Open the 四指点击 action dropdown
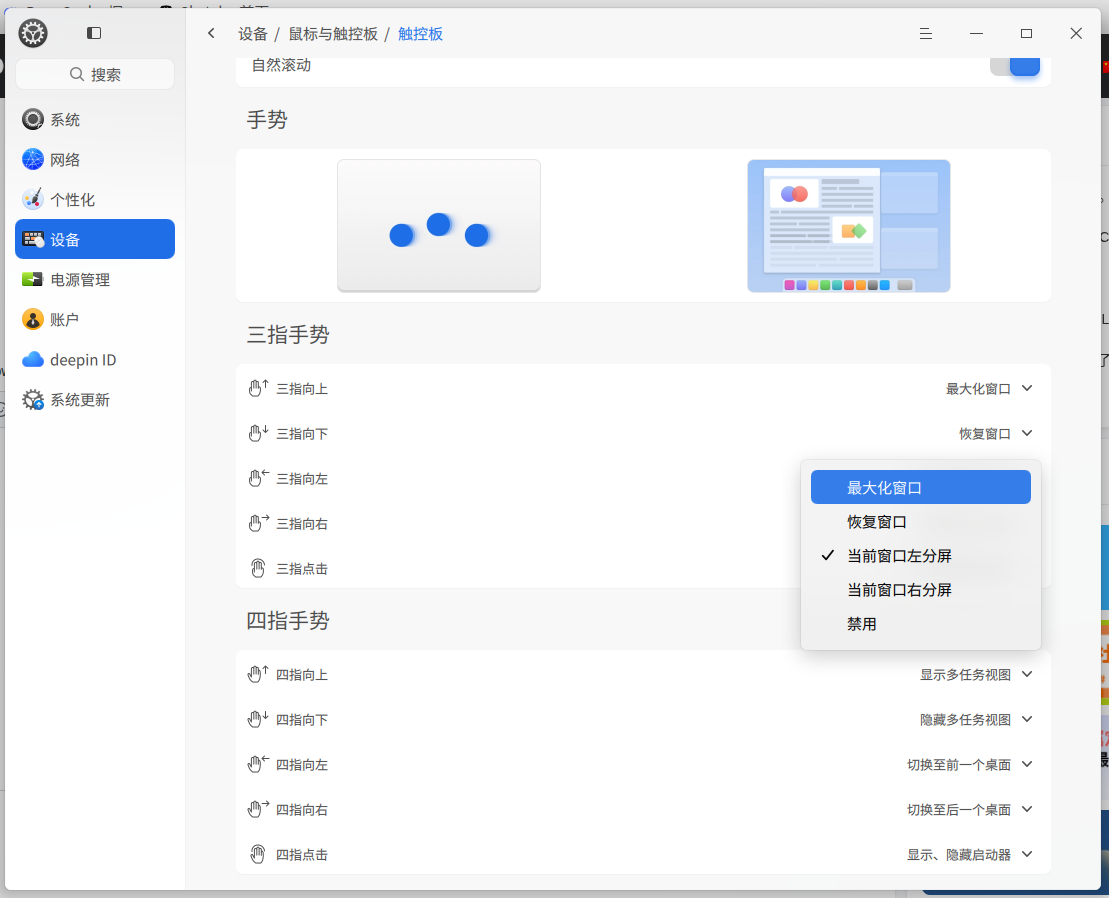This screenshot has height=898, width=1109. tap(970, 854)
